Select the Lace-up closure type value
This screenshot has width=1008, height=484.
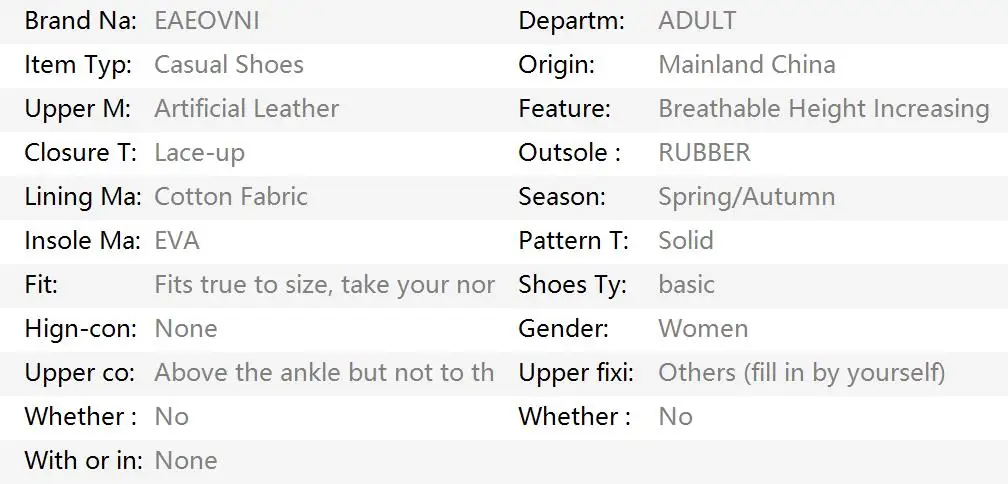point(199,153)
